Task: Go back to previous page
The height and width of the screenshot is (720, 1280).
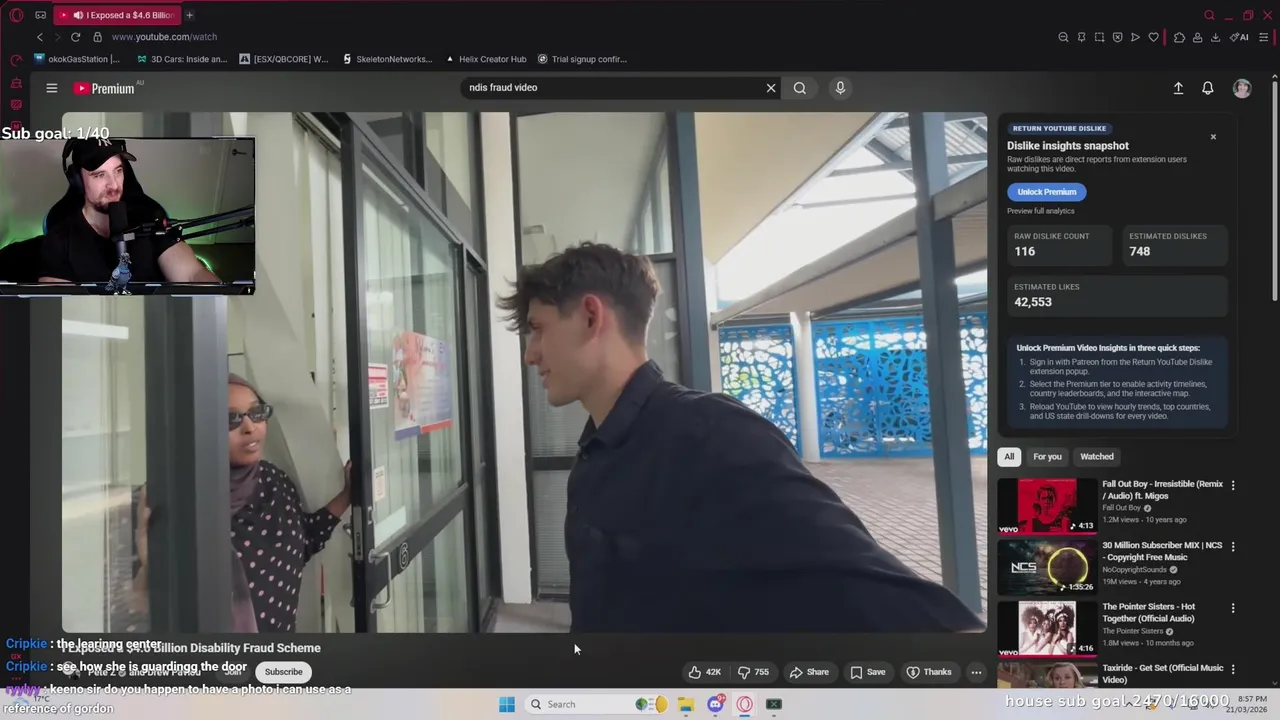Action: click(40, 37)
